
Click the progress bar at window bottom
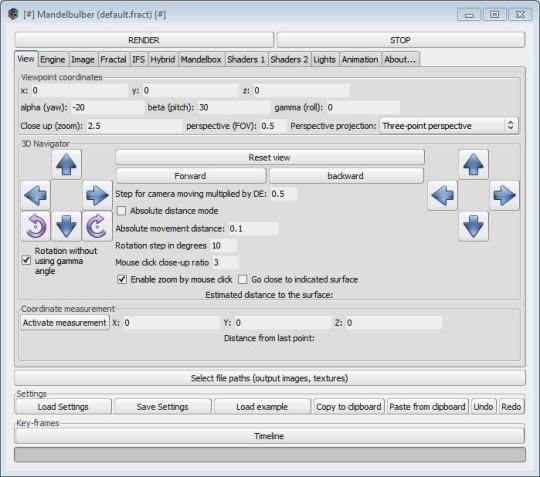(x=270, y=454)
